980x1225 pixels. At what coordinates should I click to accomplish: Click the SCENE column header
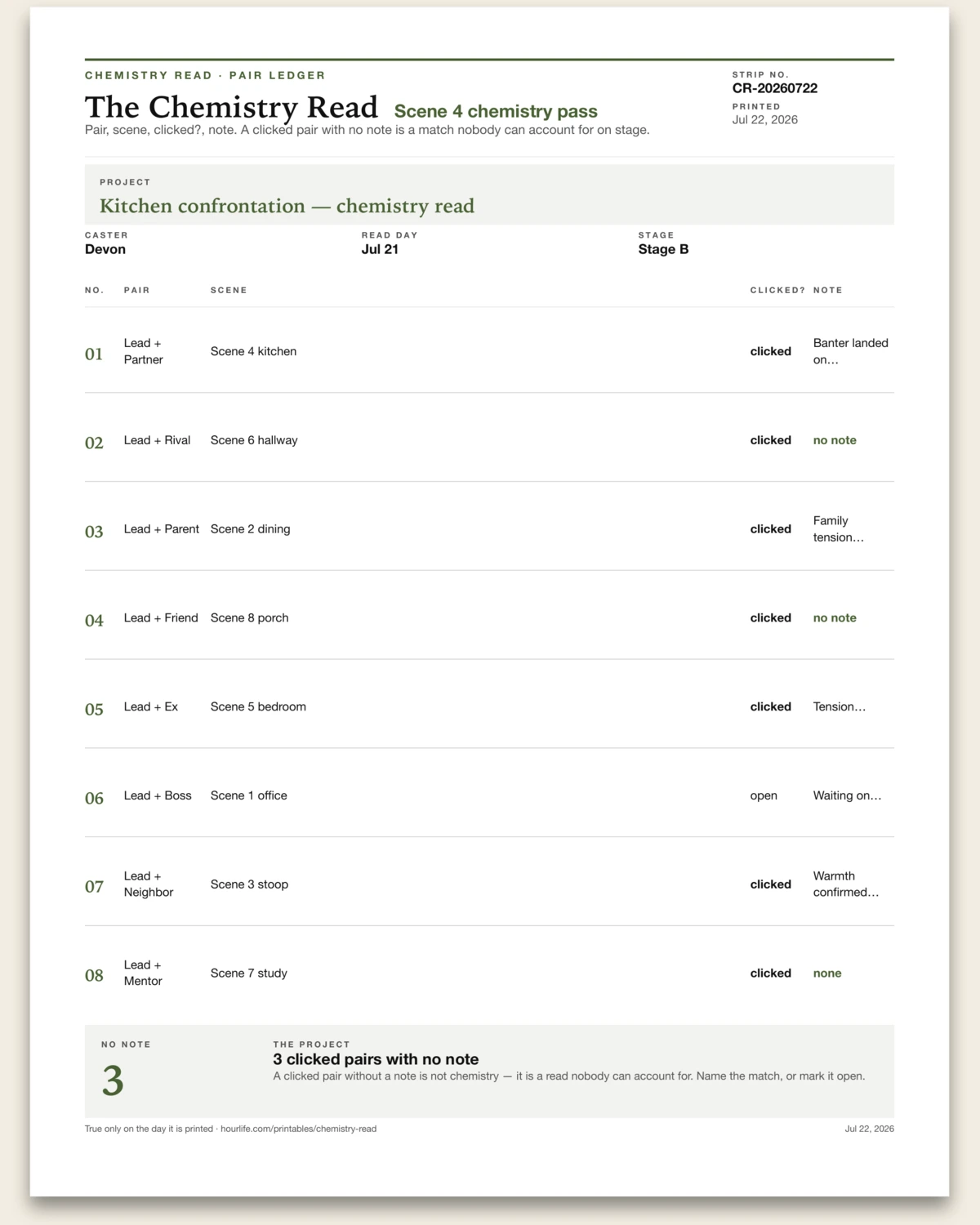pyautogui.click(x=229, y=290)
